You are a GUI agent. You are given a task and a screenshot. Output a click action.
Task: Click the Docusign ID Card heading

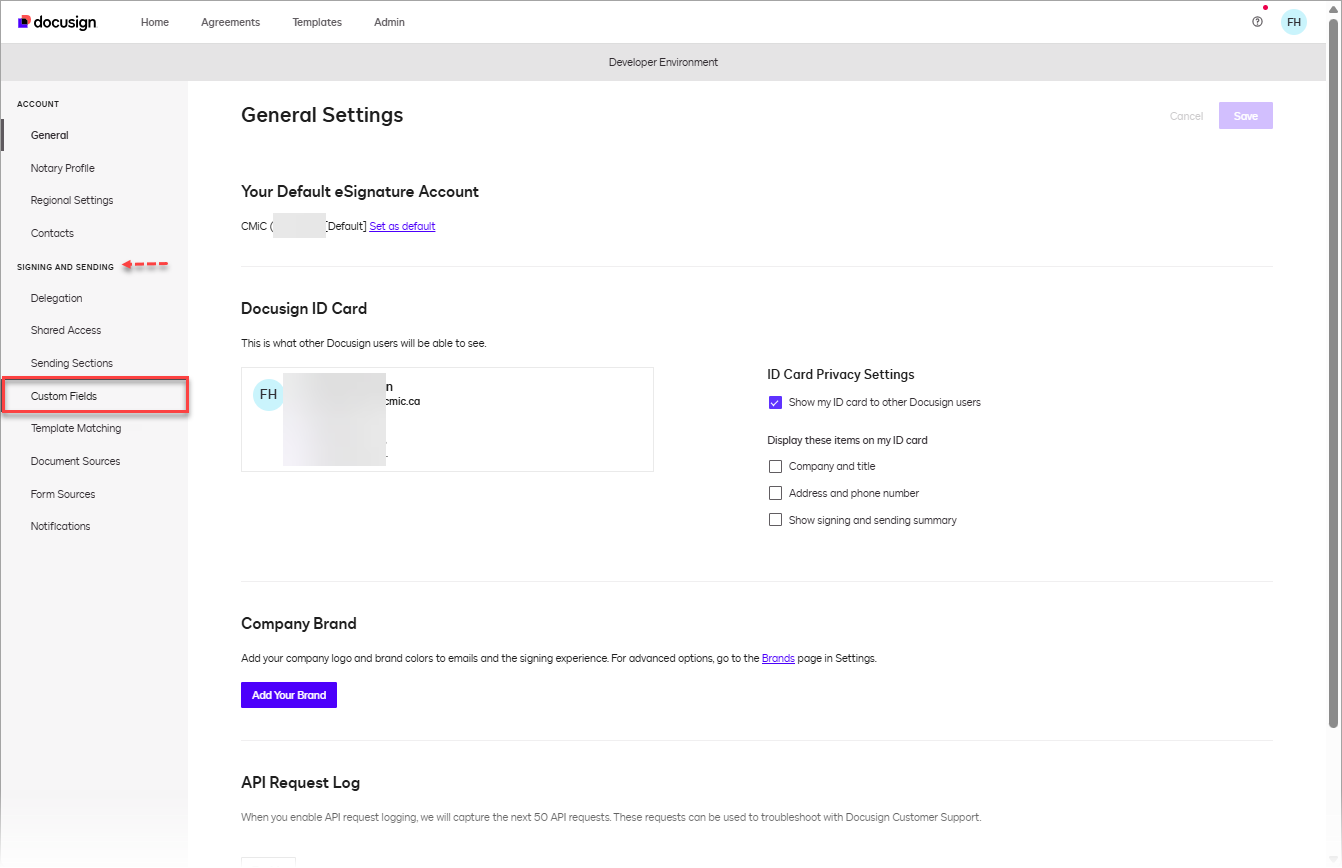[x=304, y=308]
